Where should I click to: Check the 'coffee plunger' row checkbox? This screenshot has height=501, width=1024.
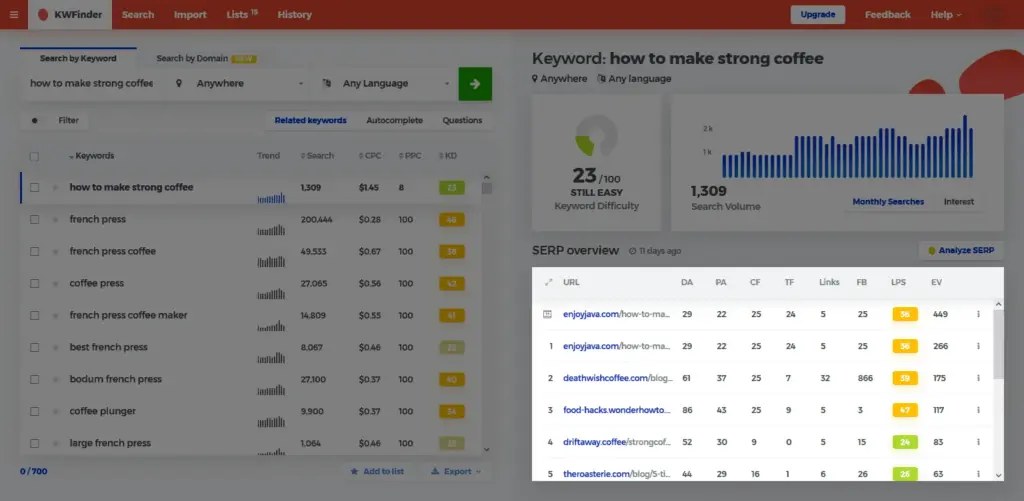tap(35, 412)
